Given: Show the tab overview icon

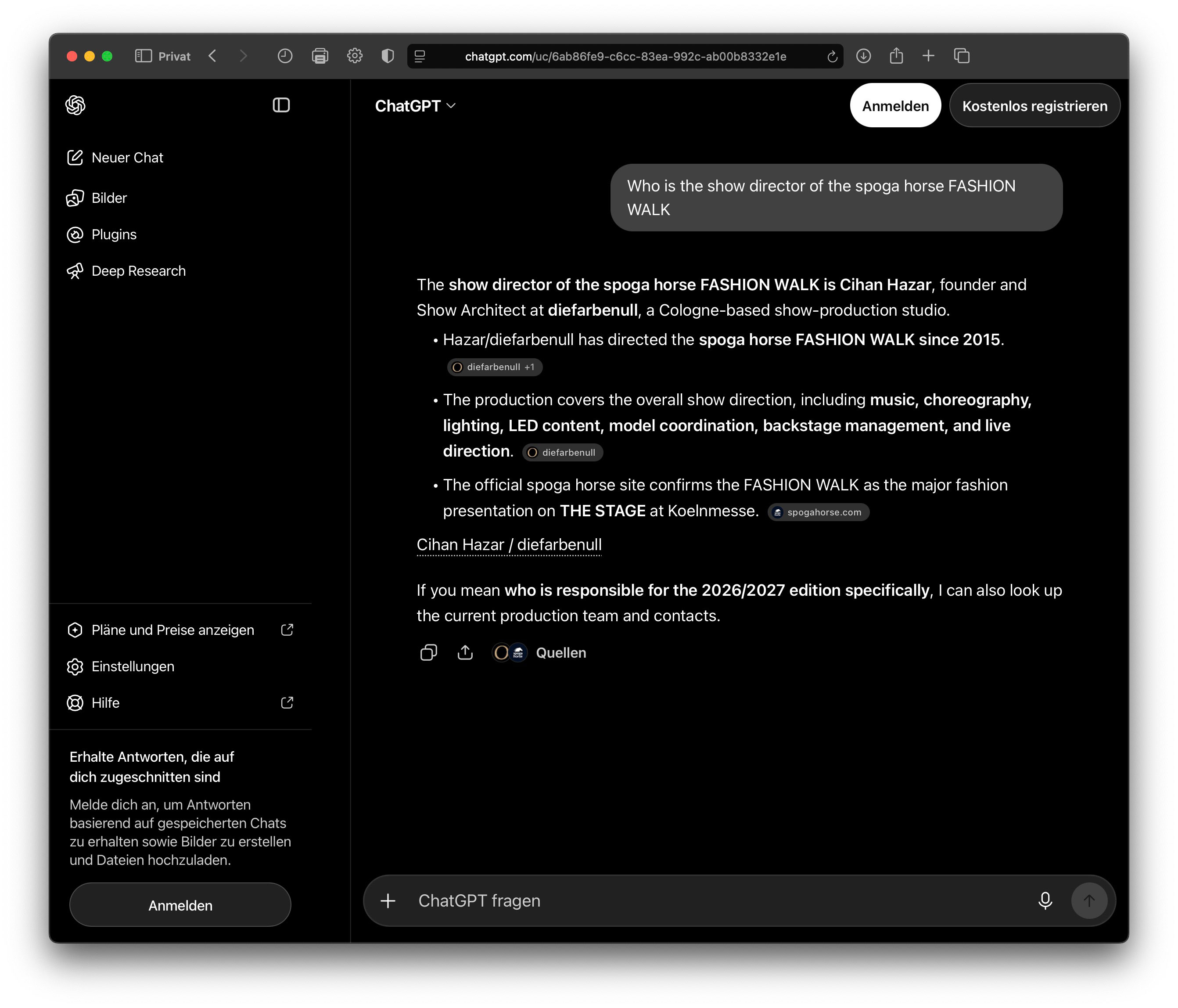Looking at the screenshot, I should pyautogui.click(x=962, y=56).
